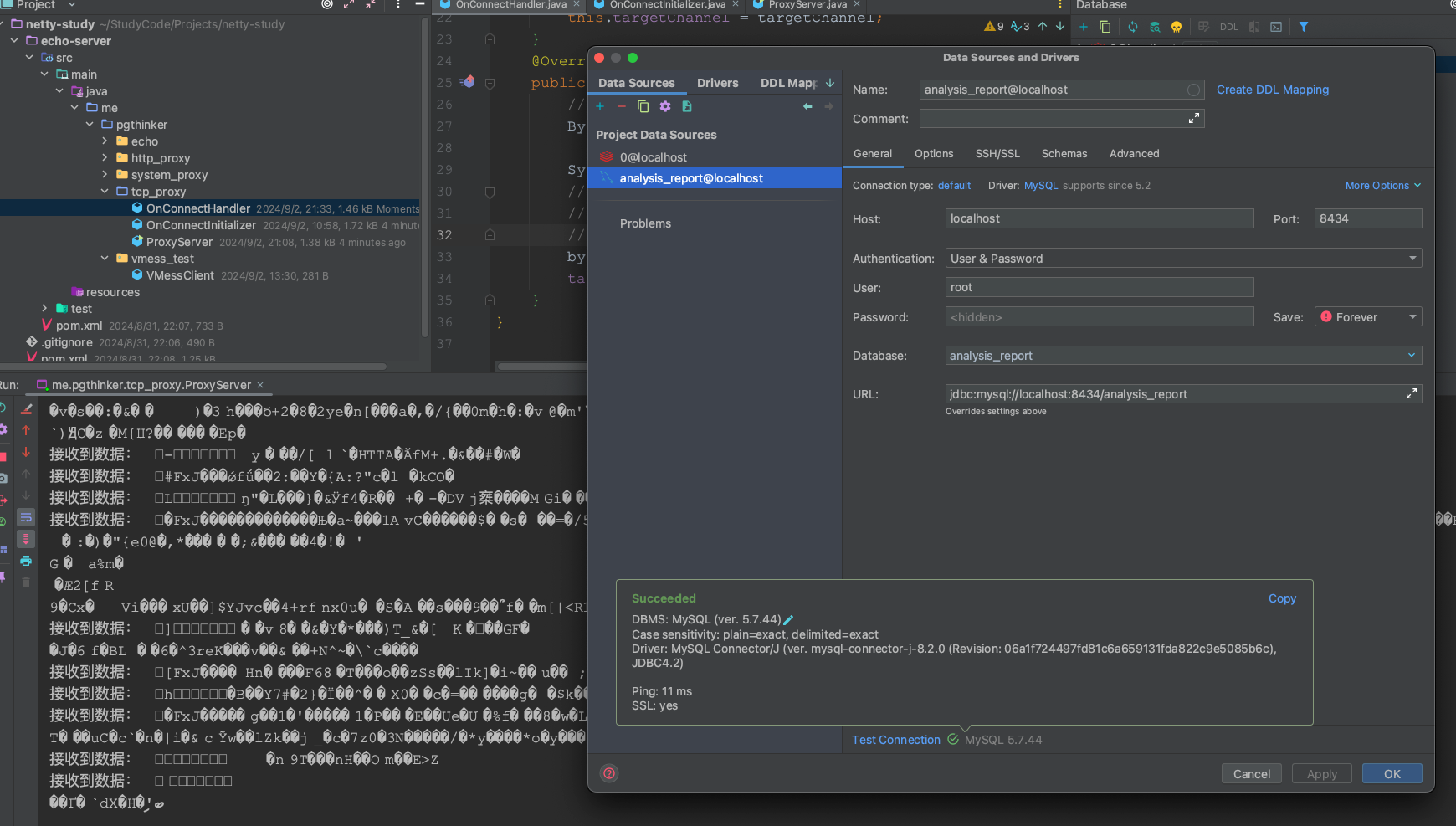Open the purple gear settings in dialog toolbar
Viewport: 1456px width, 826px height.
click(665, 106)
